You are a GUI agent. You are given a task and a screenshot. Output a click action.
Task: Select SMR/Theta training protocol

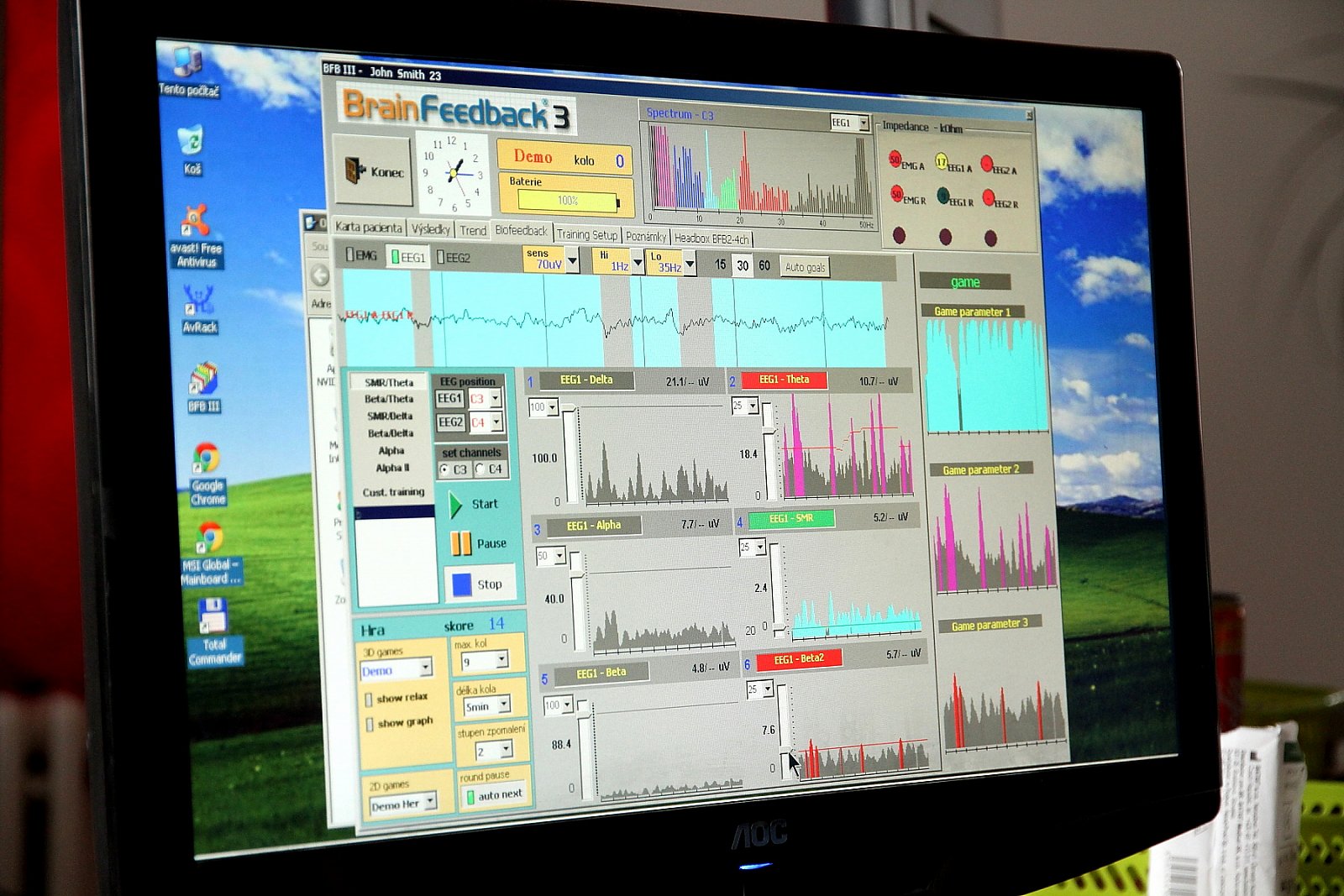tap(389, 382)
